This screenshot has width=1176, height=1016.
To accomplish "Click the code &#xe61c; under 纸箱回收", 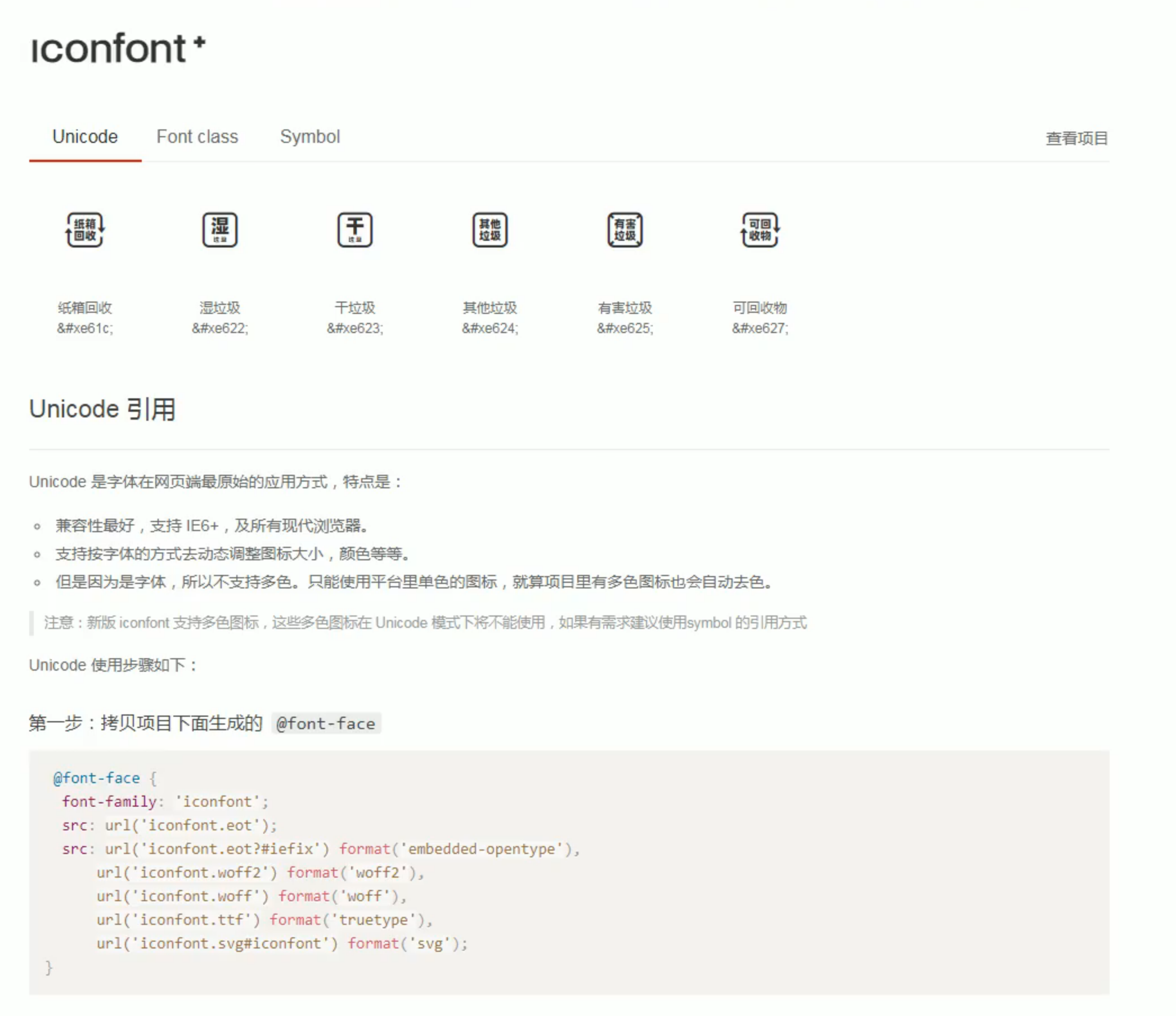I will coord(84,328).
